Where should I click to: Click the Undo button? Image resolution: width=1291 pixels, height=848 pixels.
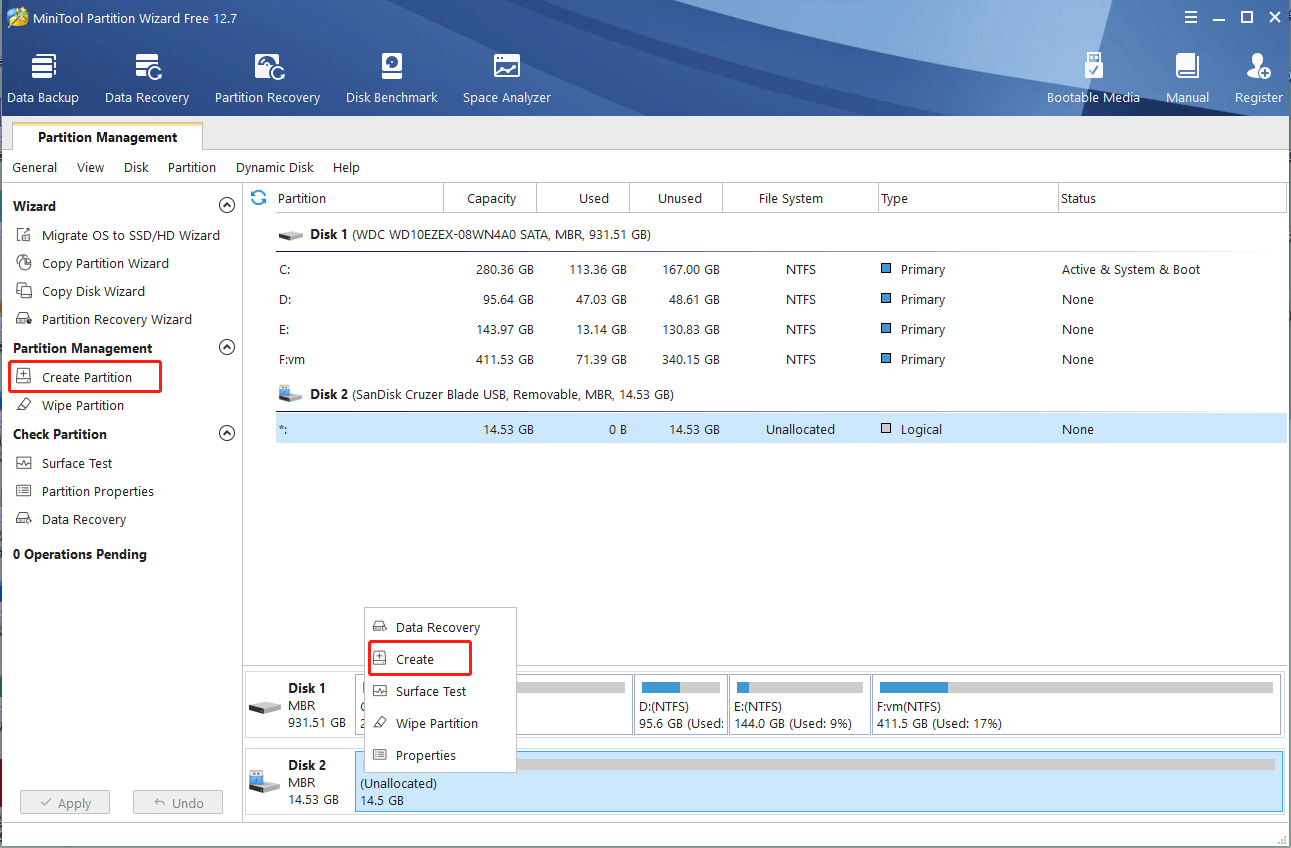[178, 802]
